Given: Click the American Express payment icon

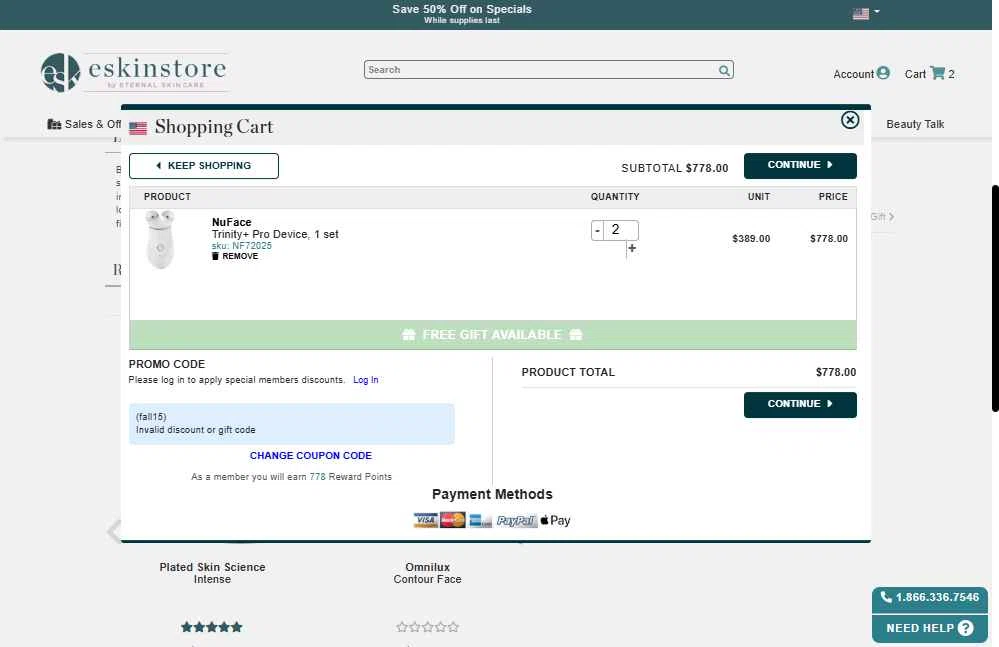Looking at the screenshot, I should (480, 520).
